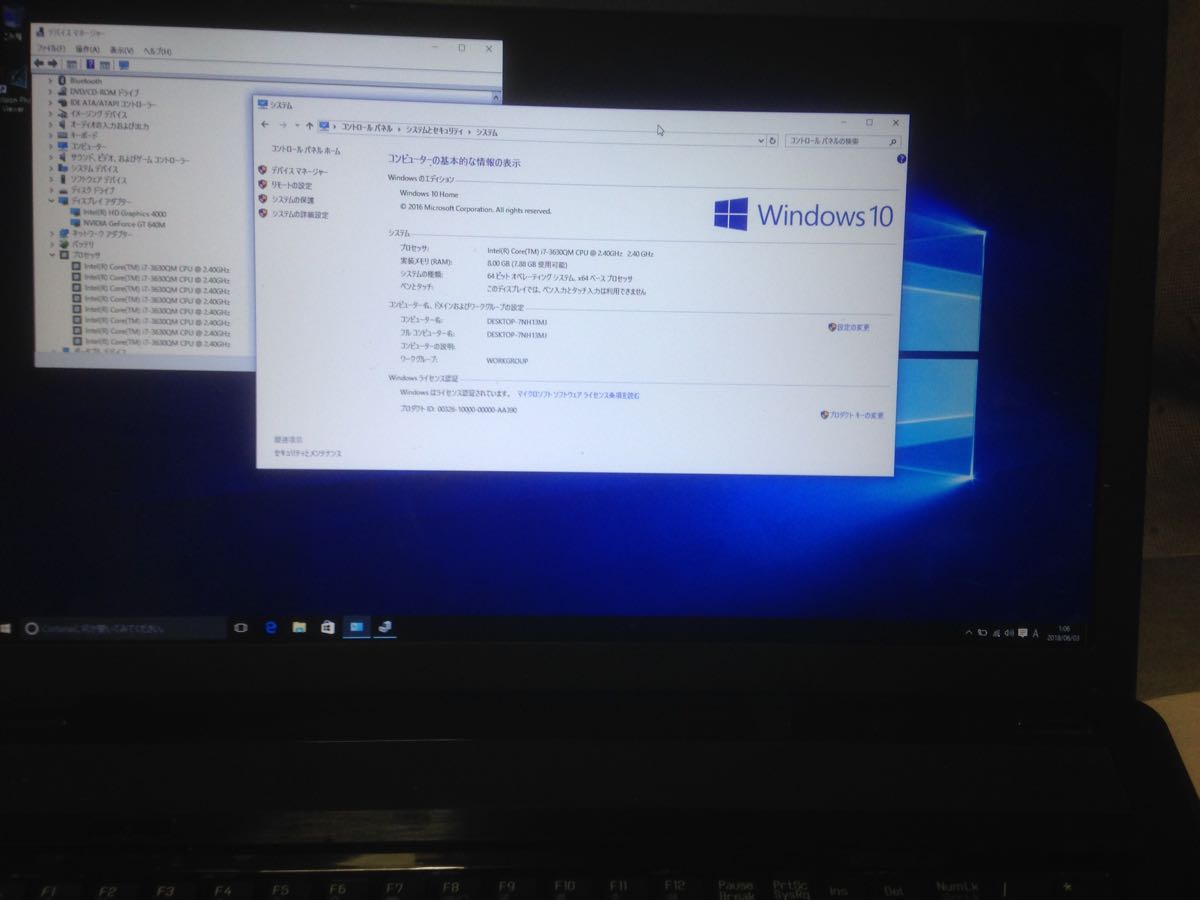The image size is (1200, 901).
Task: Select コンピューター category in device tree
Action: click(x=88, y=147)
